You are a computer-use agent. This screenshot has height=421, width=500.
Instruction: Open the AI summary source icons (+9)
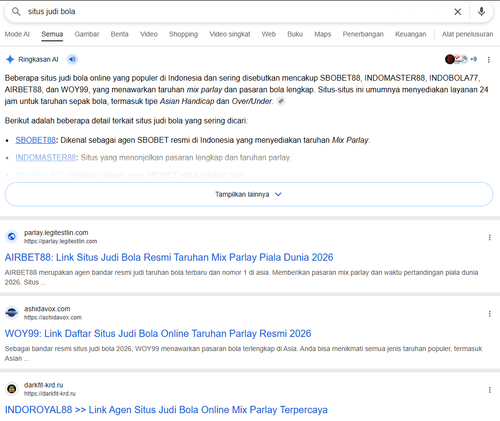click(x=461, y=59)
